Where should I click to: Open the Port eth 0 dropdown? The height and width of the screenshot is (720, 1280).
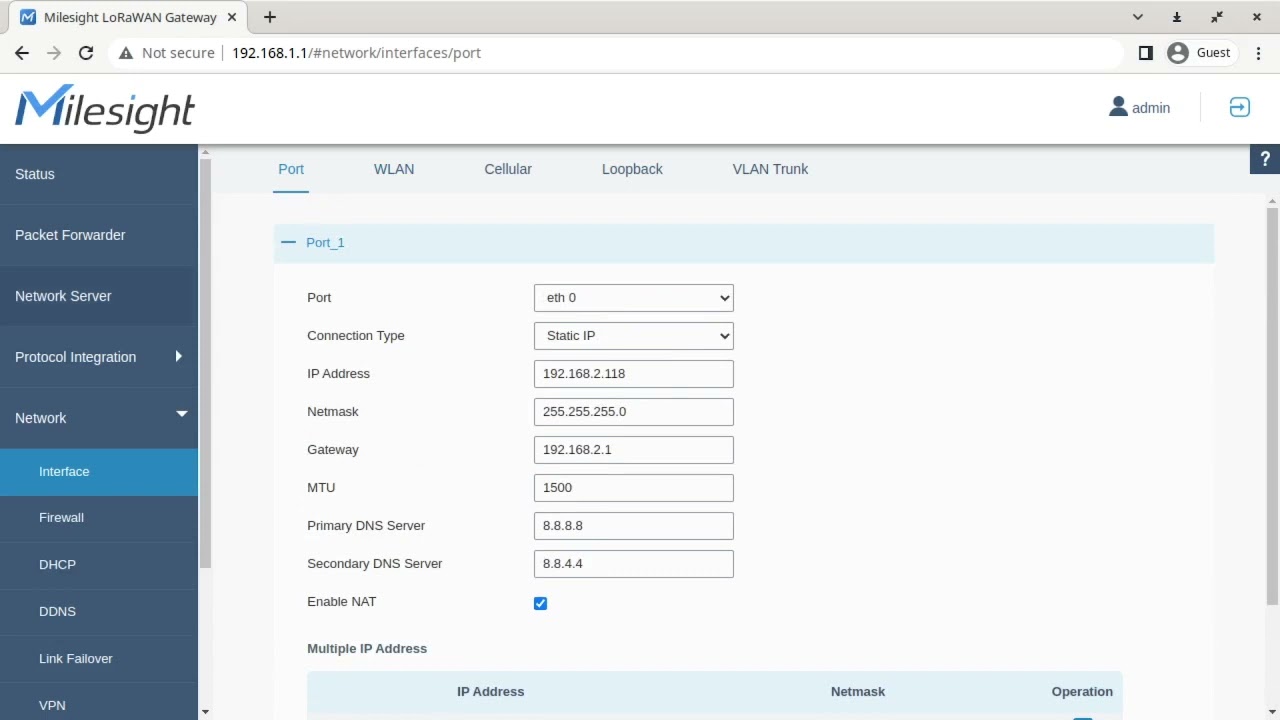click(634, 298)
